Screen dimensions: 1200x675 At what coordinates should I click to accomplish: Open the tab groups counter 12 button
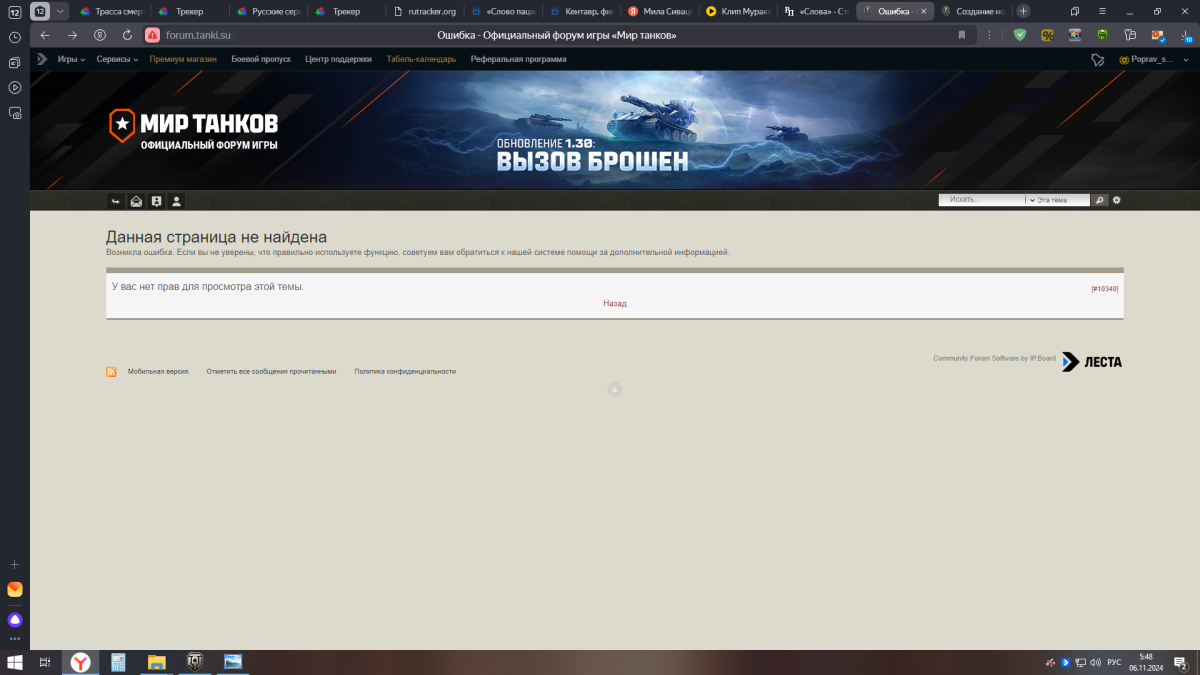(40, 11)
